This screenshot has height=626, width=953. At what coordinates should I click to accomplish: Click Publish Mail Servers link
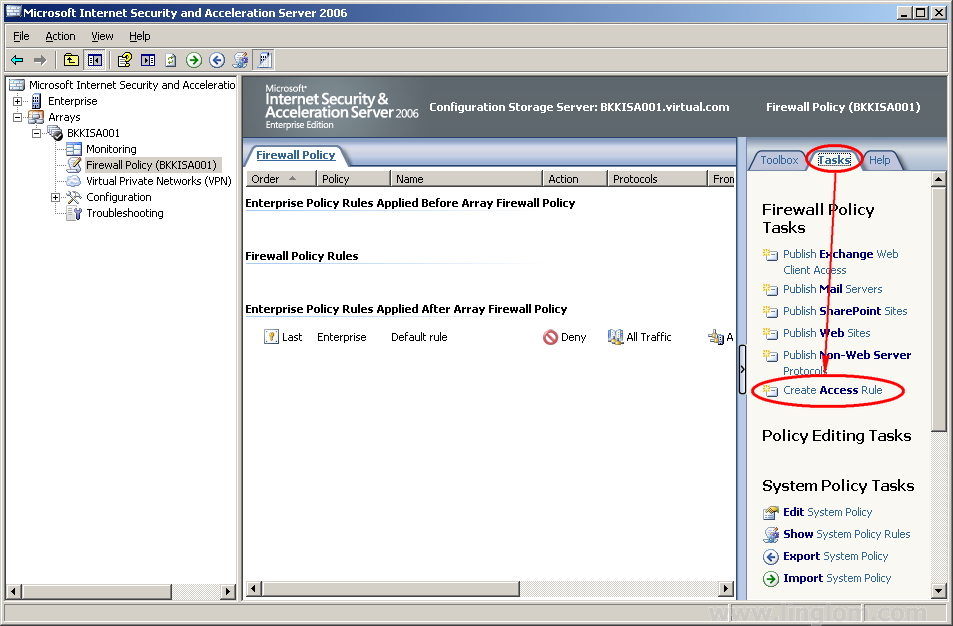pyautogui.click(x=832, y=289)
